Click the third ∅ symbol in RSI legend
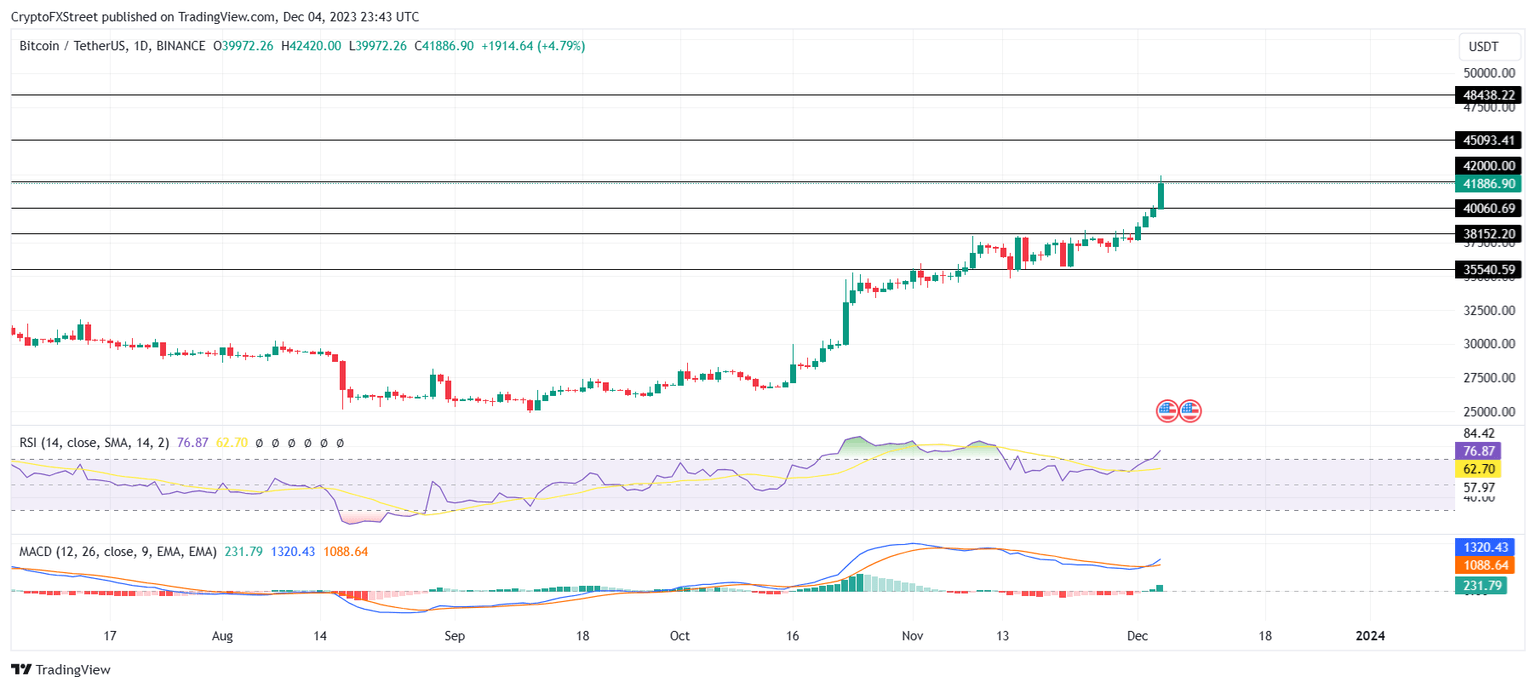Viewport: 1536px width, 688px height. (292, 441)
